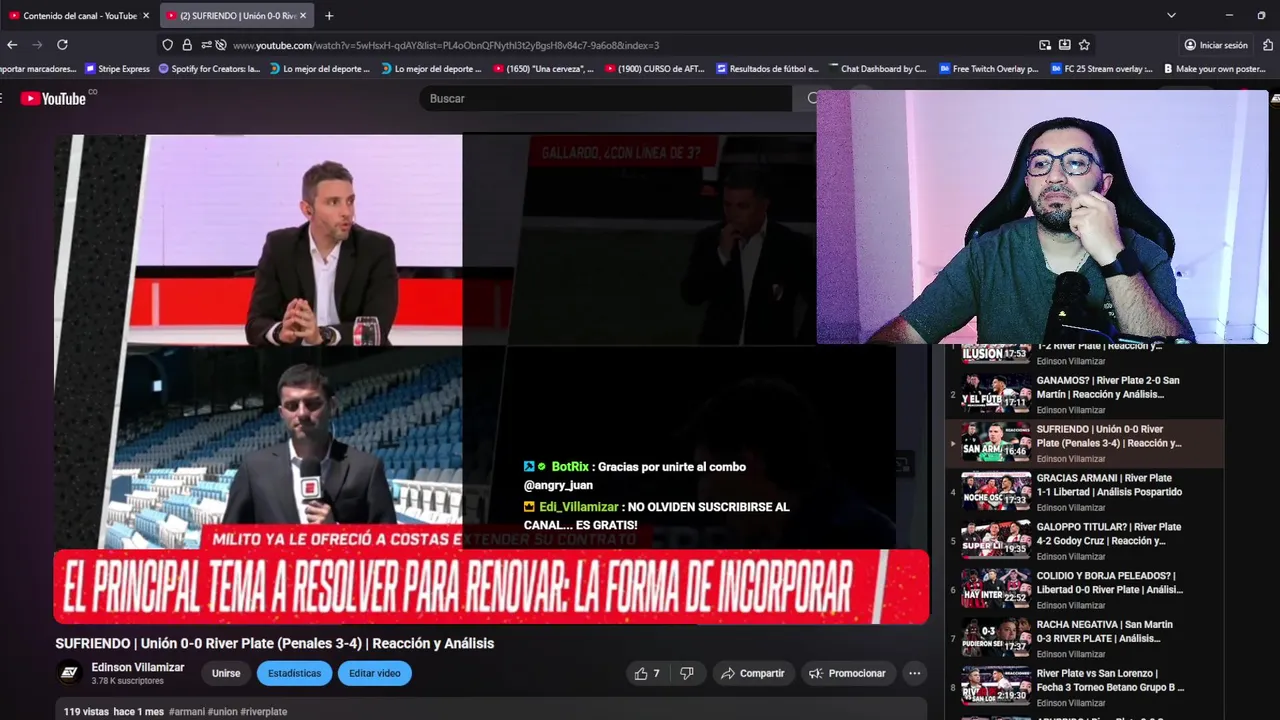Open the 'Estadísticas' button
Screen dimensions: 1280x720
click(294, 673)
